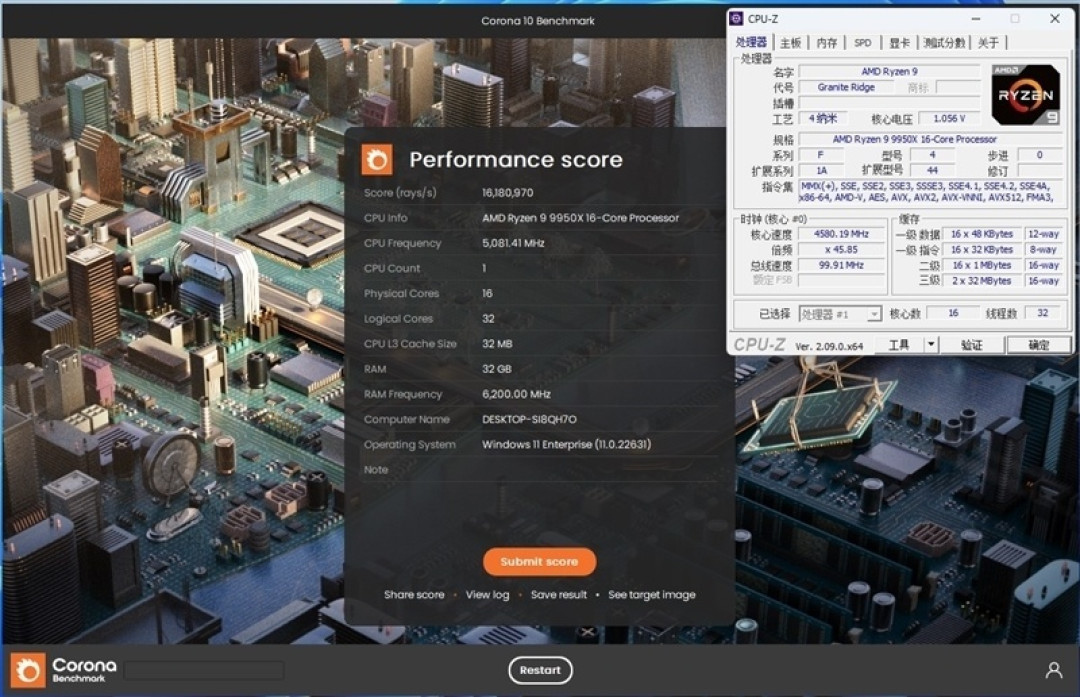Click the Ryzen 9 logo in CPU-Z
This screenshot has height=697, width=1080.
point(1026,94)
